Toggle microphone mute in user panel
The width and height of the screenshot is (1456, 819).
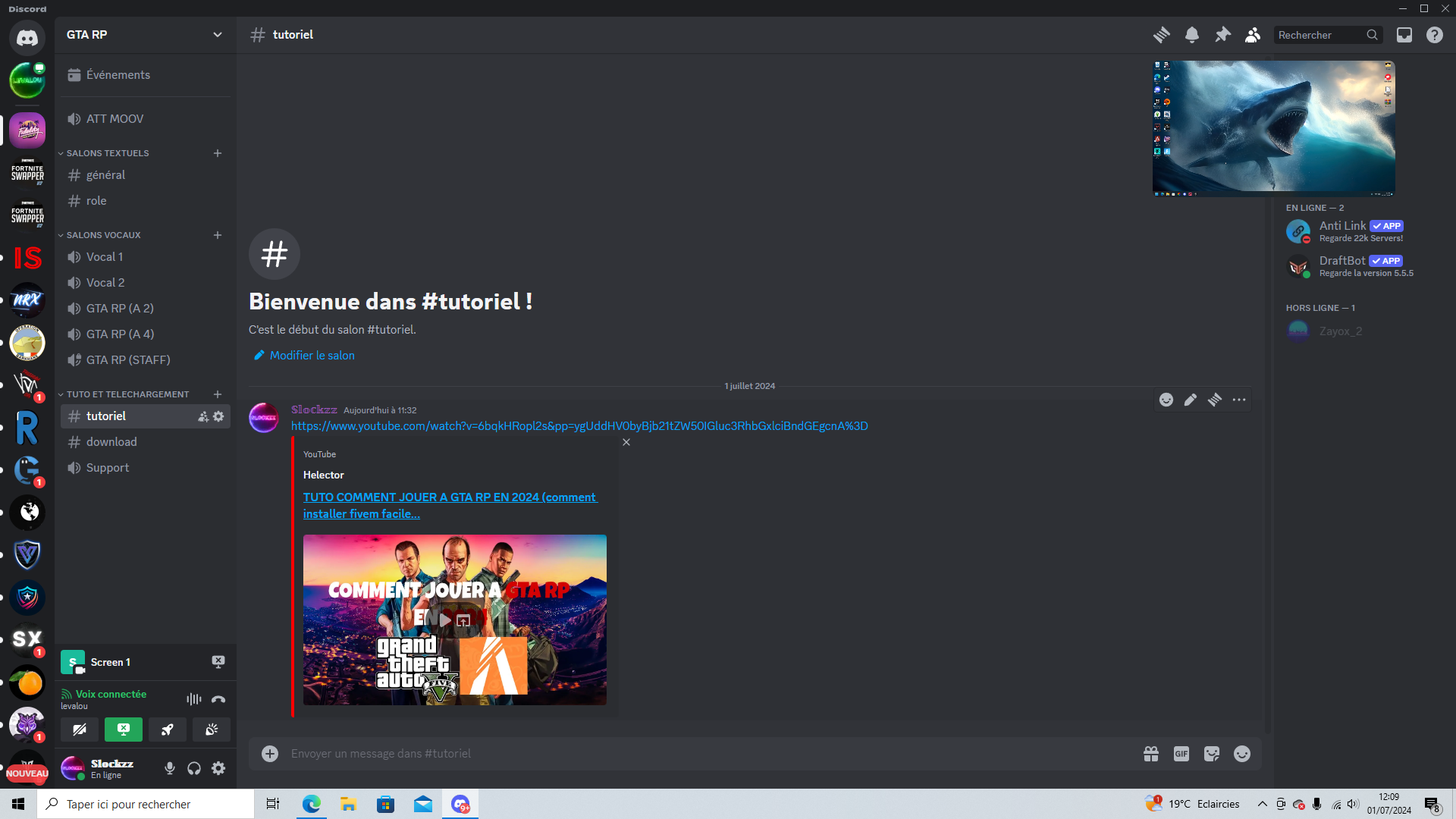(x=170, y=768)
